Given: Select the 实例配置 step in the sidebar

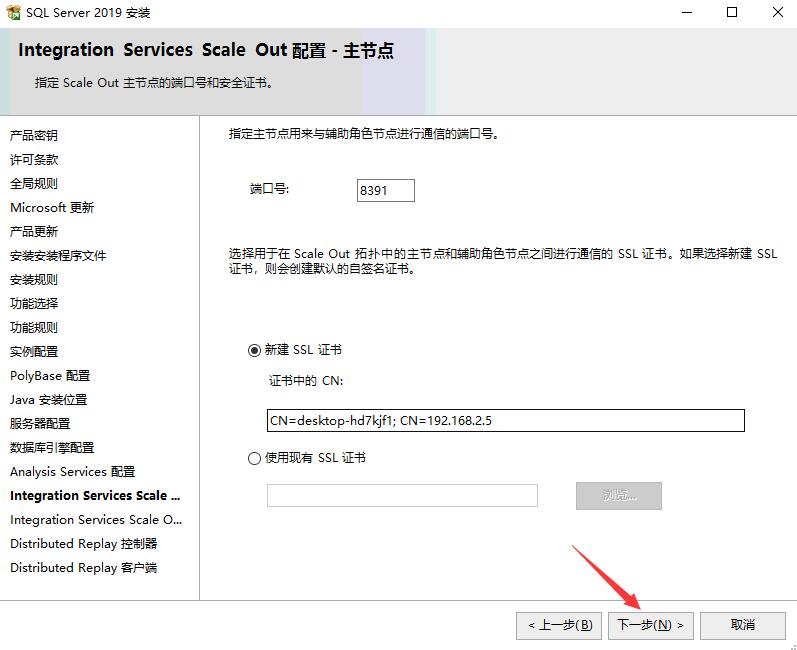Looking at the screenshot, I should click(34, 352).
